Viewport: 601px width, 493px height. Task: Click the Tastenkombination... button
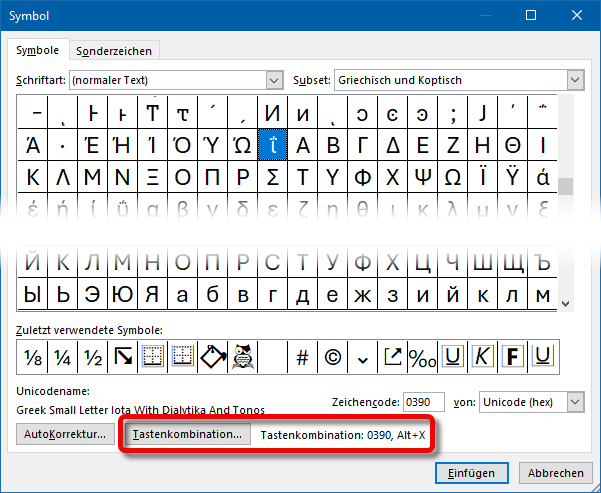pyautogui.click(x=187, y=434)
